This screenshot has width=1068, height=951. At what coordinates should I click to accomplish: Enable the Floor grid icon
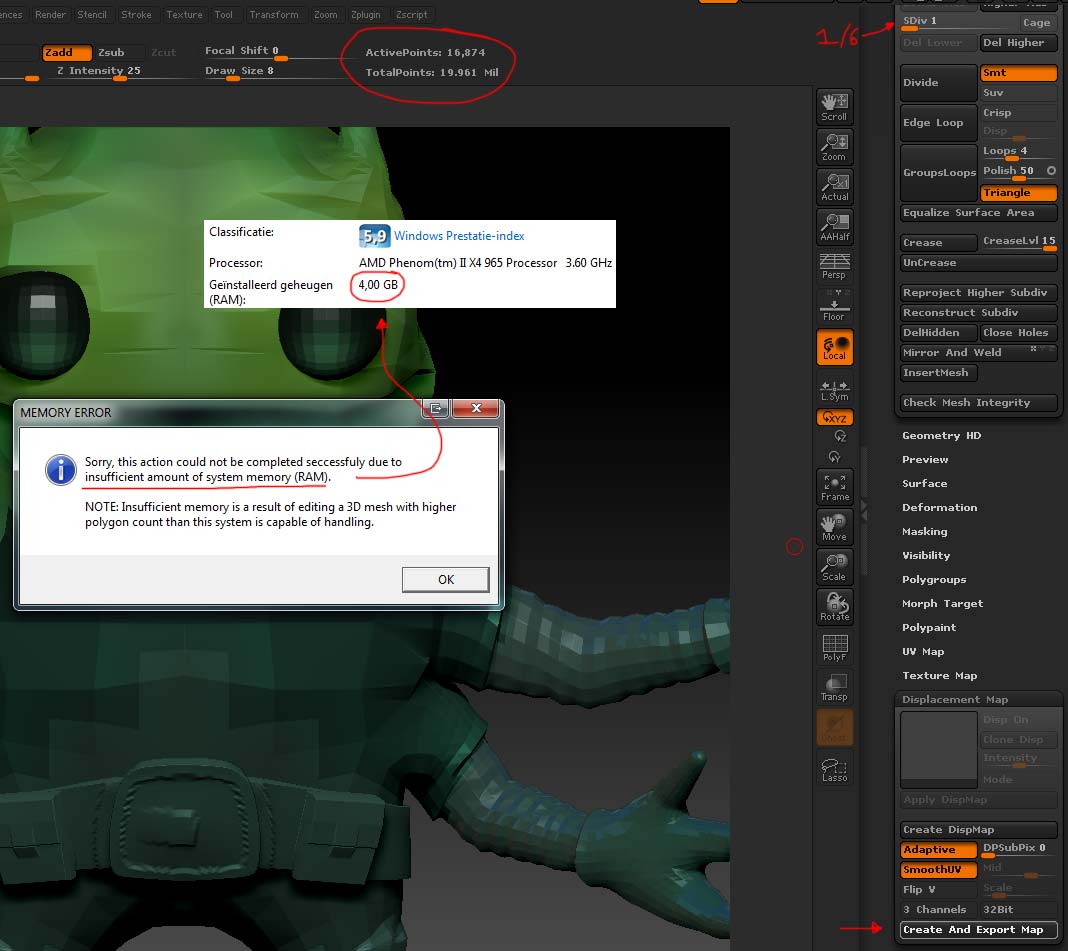(x=834, y=303)
